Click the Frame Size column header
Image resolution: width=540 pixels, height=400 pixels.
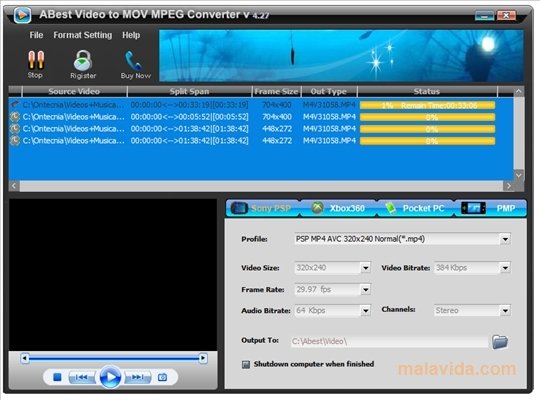coord(277,91)
